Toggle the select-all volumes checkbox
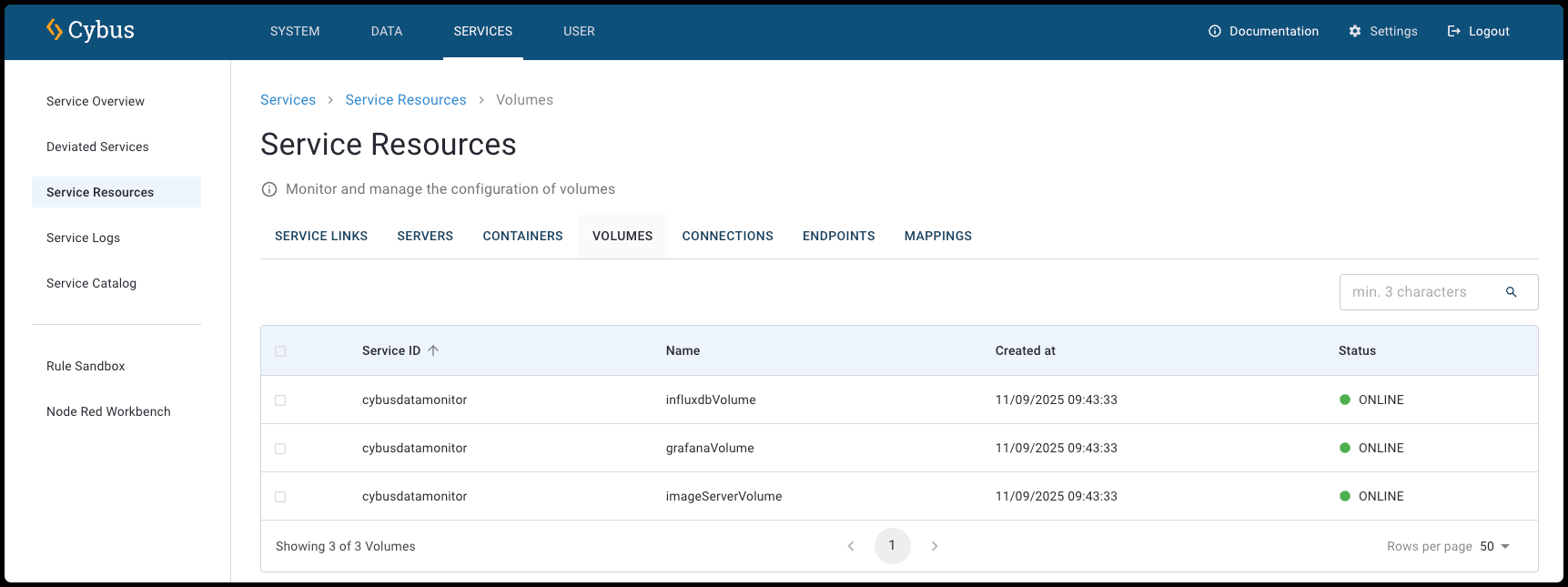1568x587 pixels. [x=280, y=351]
